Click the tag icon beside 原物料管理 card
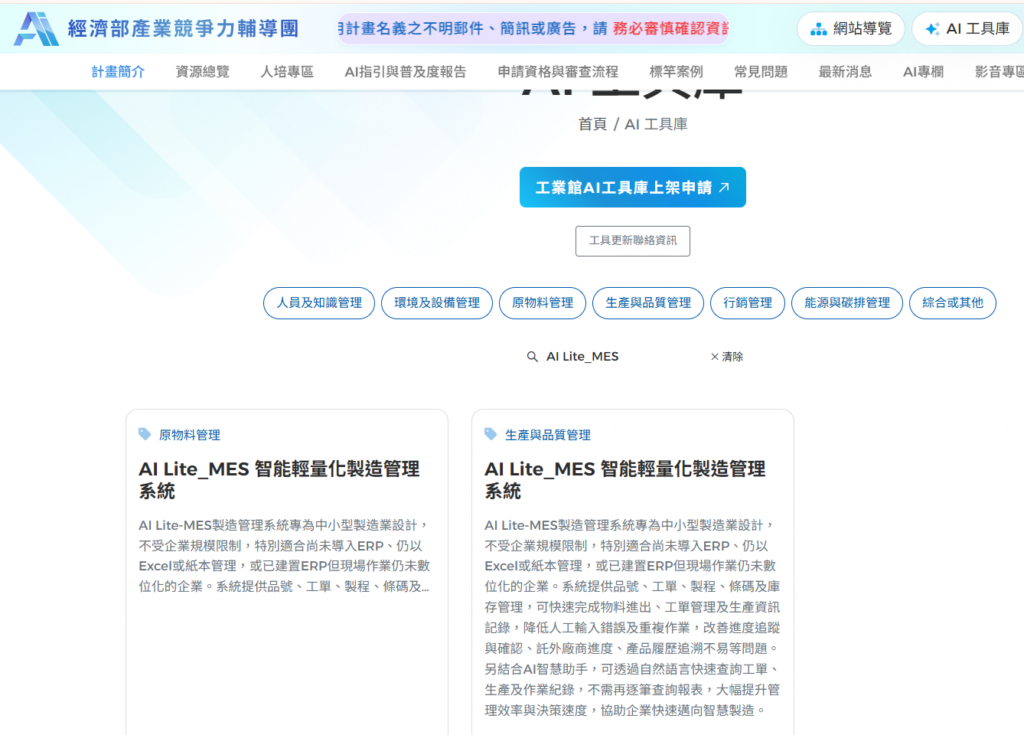Viewport: 1024px width, 735px height. click(x=144, y=434)
